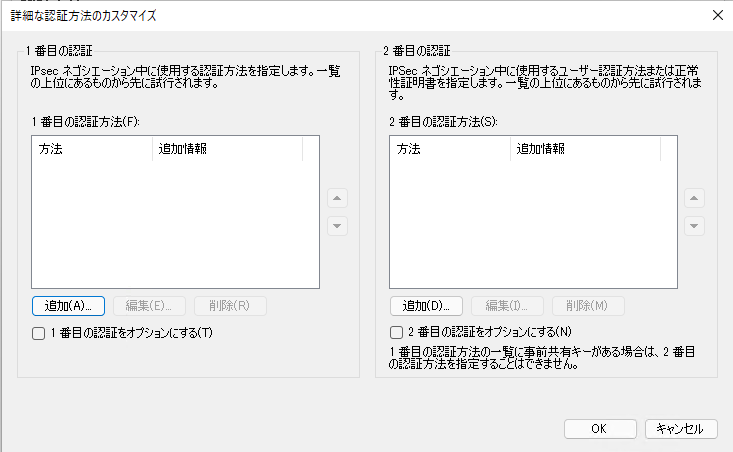Click 方法 column header in first list
The height and width of the screenshot is (452, 733).
[92, 149]
